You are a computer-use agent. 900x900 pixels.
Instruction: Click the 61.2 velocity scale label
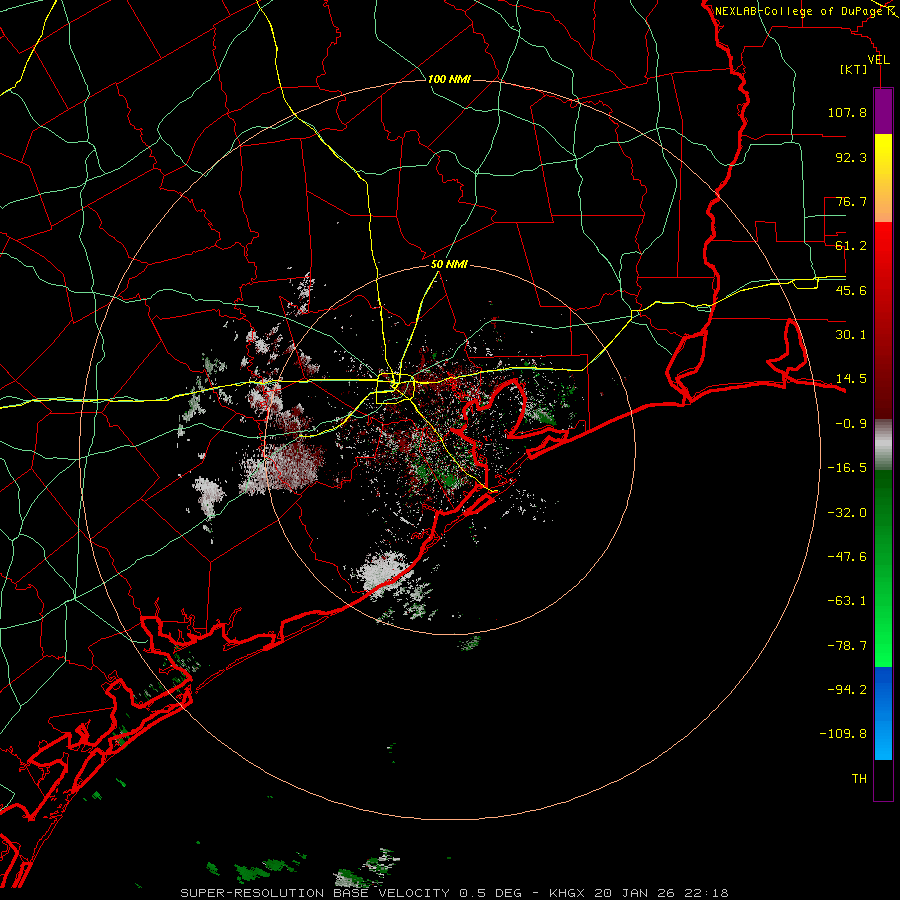pyautogui.click(x=851, y=246)
